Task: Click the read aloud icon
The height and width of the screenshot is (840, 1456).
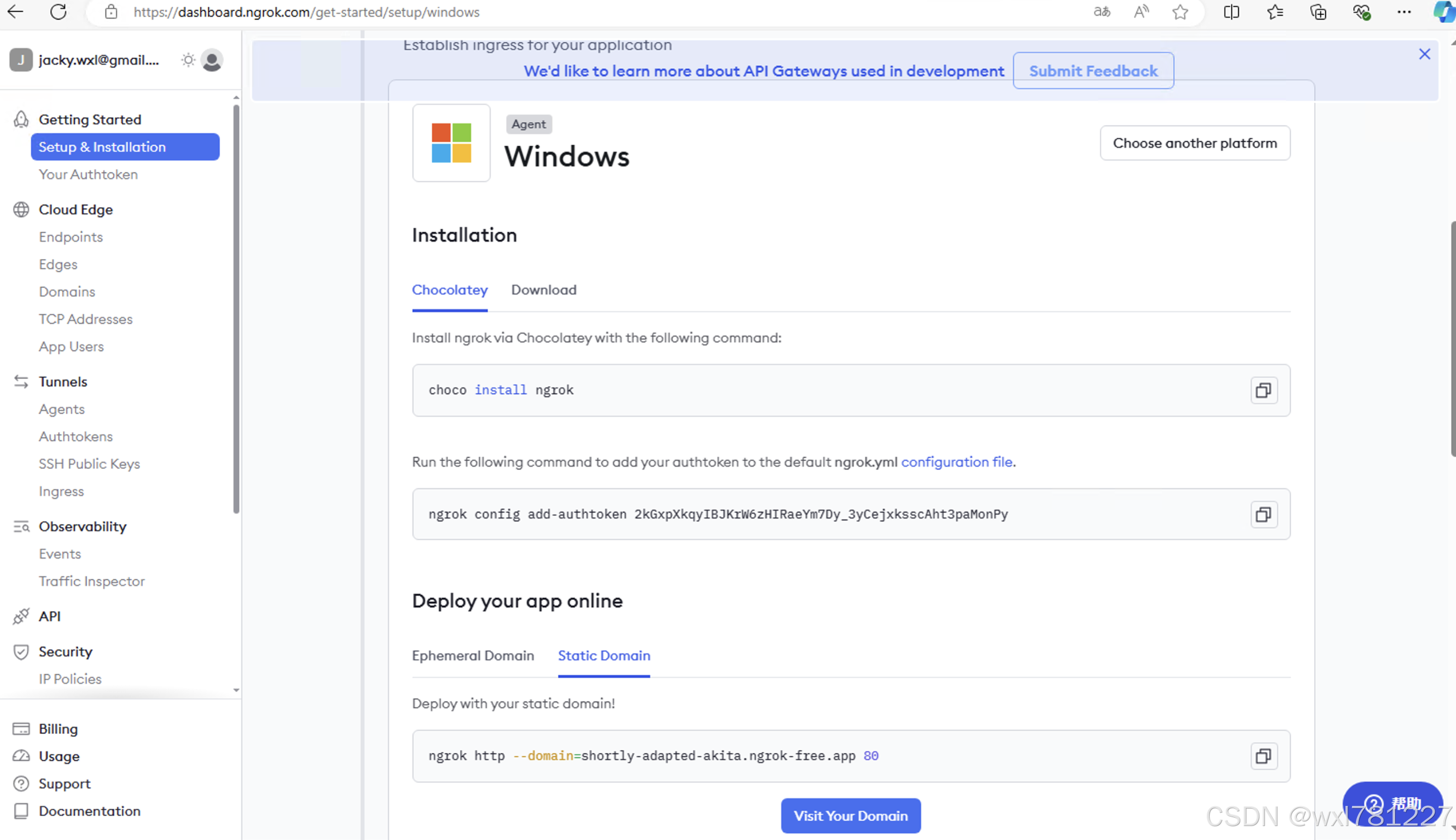Action: tap(1141, 12)
